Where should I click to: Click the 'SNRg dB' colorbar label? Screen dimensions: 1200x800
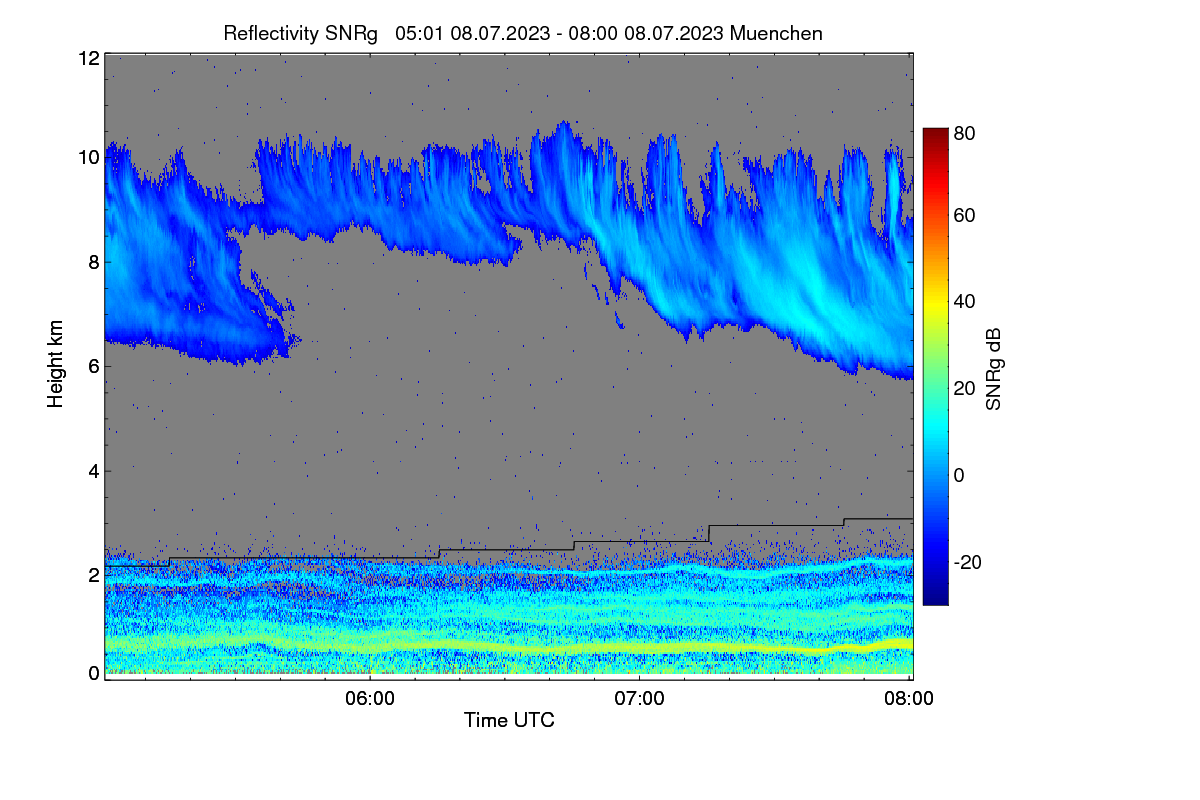(x=993, y=369)
